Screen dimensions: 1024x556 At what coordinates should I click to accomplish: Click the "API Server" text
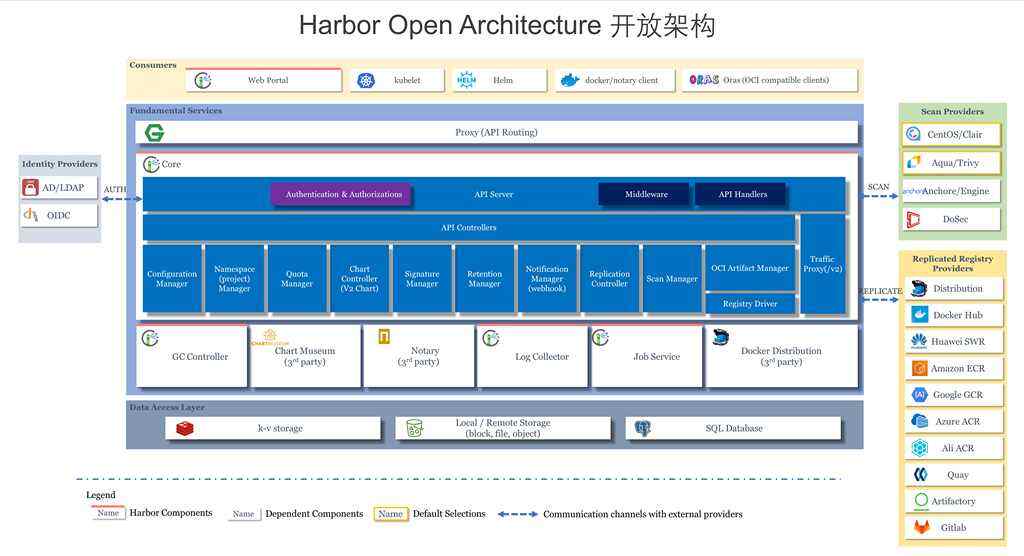(x=494, y=195)
